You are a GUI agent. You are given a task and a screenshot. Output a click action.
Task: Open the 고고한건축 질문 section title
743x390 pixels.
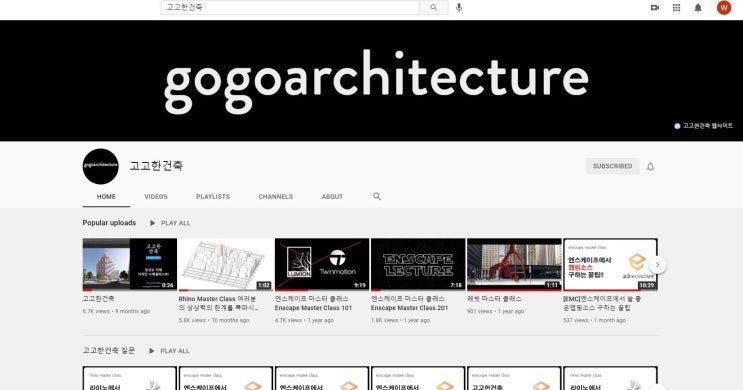point(109,351)
